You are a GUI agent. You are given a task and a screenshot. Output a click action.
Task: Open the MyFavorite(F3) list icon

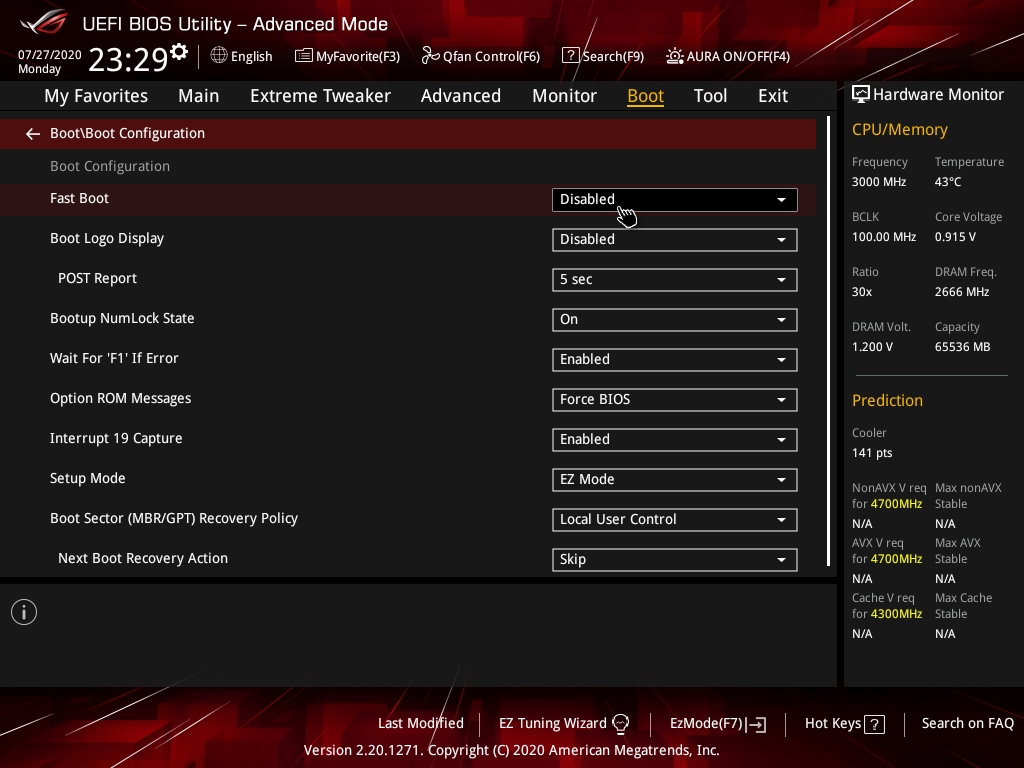coord(303,56)
